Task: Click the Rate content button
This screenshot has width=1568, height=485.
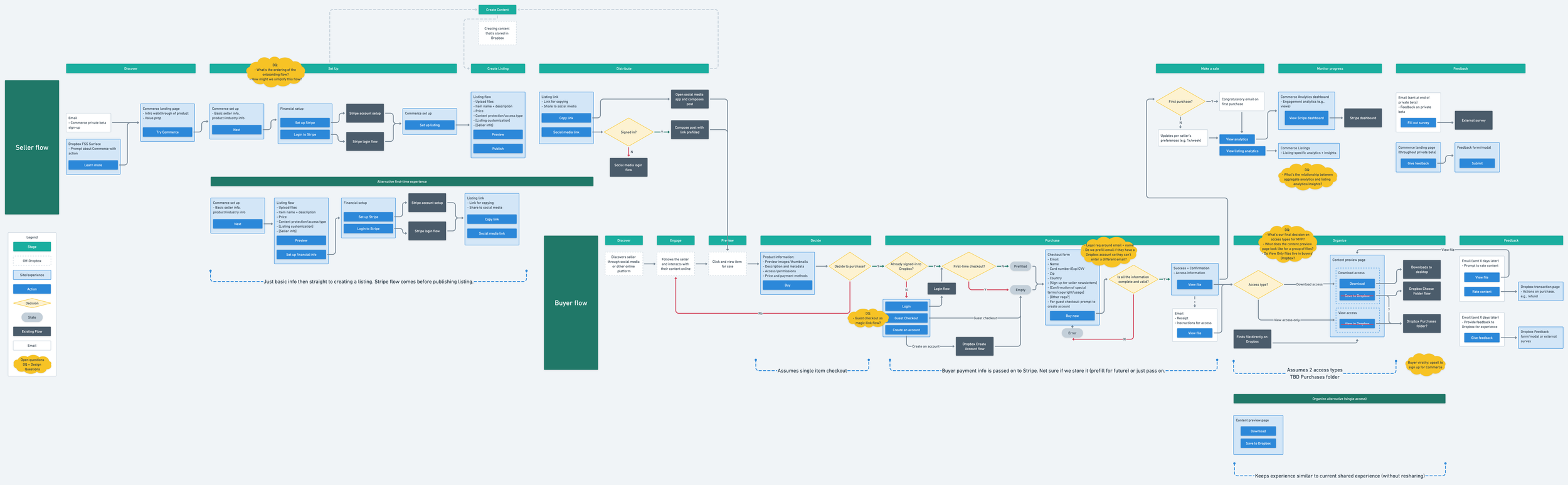Action: point(1481,292)
